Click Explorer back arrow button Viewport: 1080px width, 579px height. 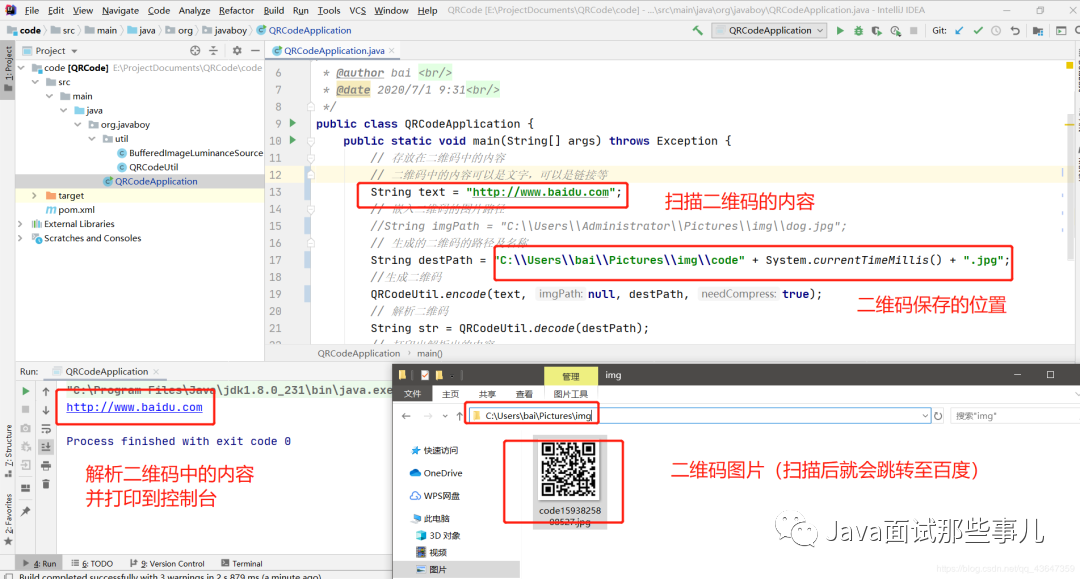tap(406, 416)
